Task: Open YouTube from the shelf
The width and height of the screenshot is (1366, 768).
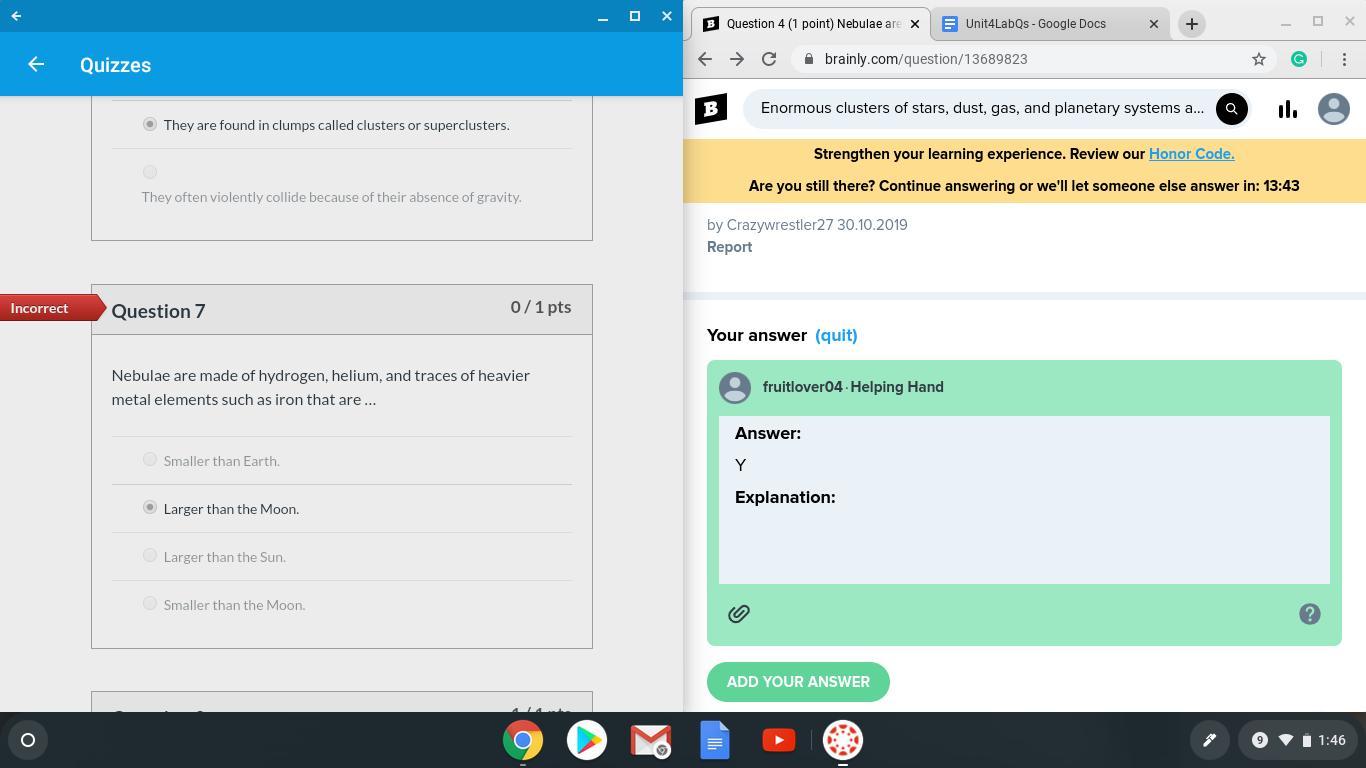Action: click(779, 740)
